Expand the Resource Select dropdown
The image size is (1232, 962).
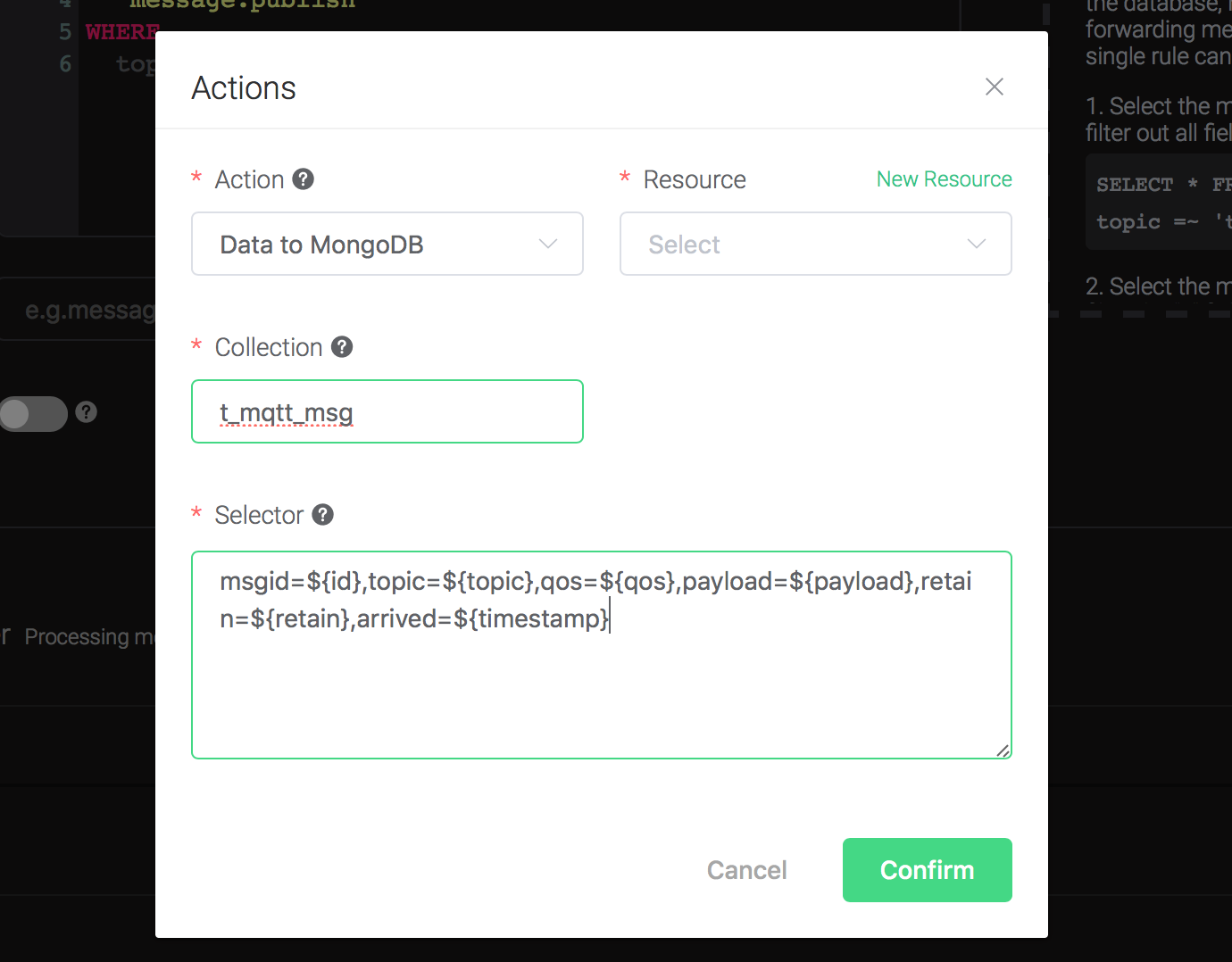click(x=815, y=244)
